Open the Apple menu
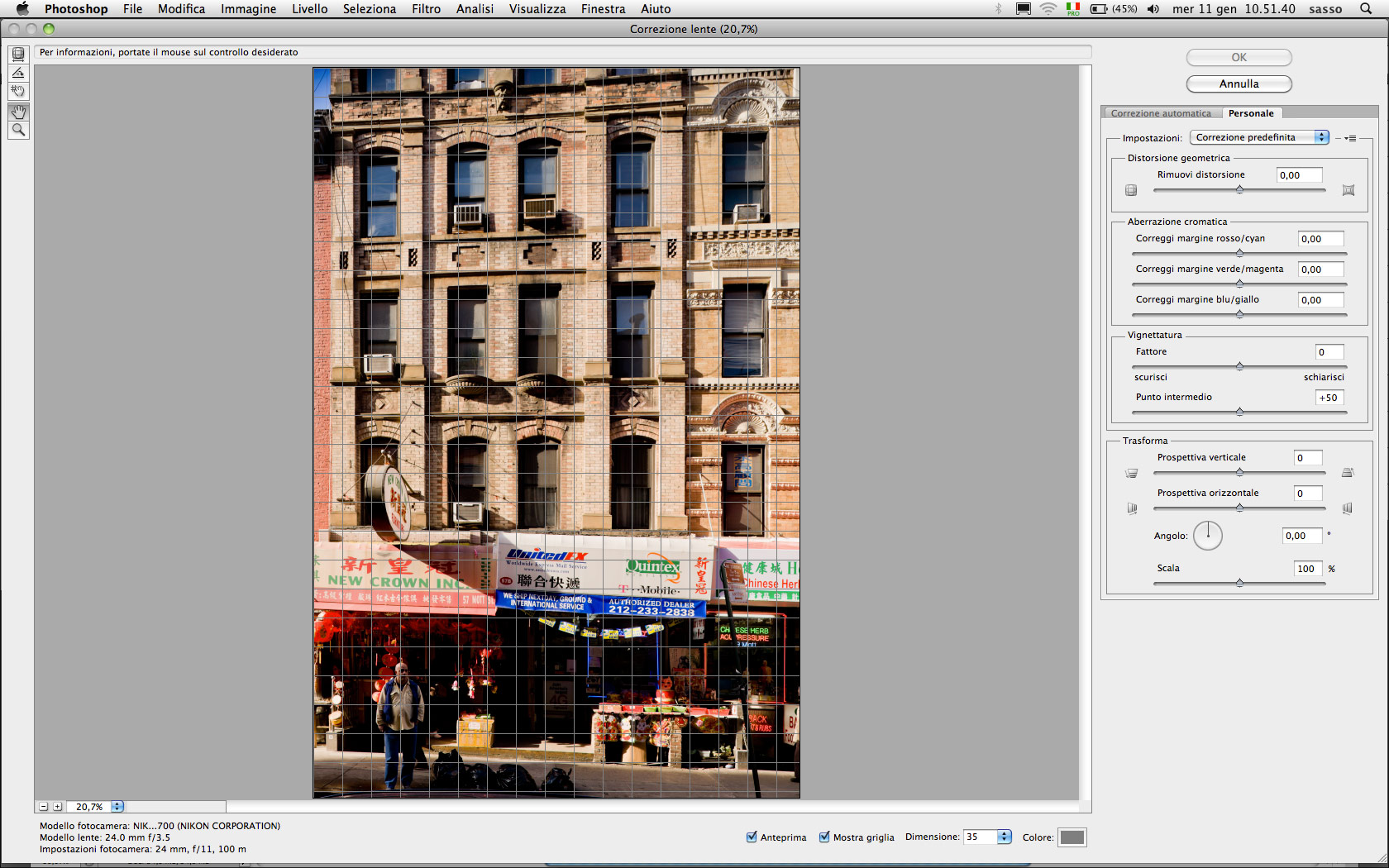The width and height of the screenshot is (1389, 868). pyautogui.click(x=22, y=9)
